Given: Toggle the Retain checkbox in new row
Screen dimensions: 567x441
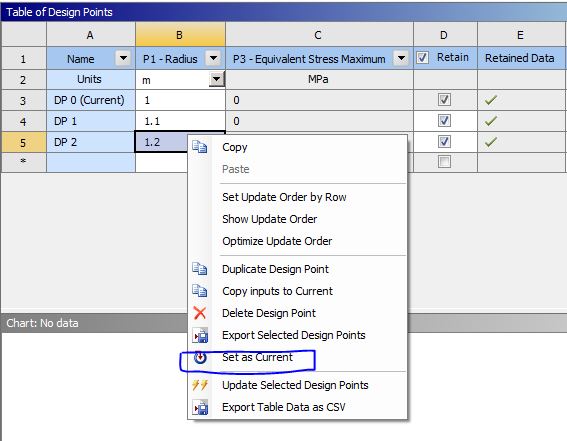Looking at the screenshot, I should pos(444,162).
